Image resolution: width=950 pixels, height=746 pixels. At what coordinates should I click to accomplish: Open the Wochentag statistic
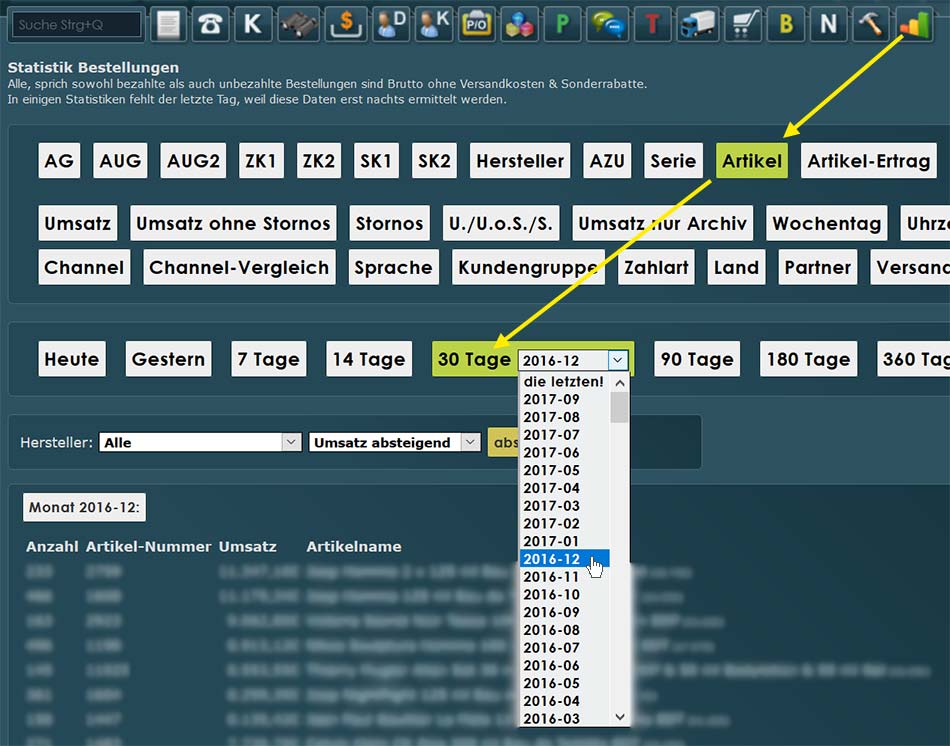coord(827,223)
